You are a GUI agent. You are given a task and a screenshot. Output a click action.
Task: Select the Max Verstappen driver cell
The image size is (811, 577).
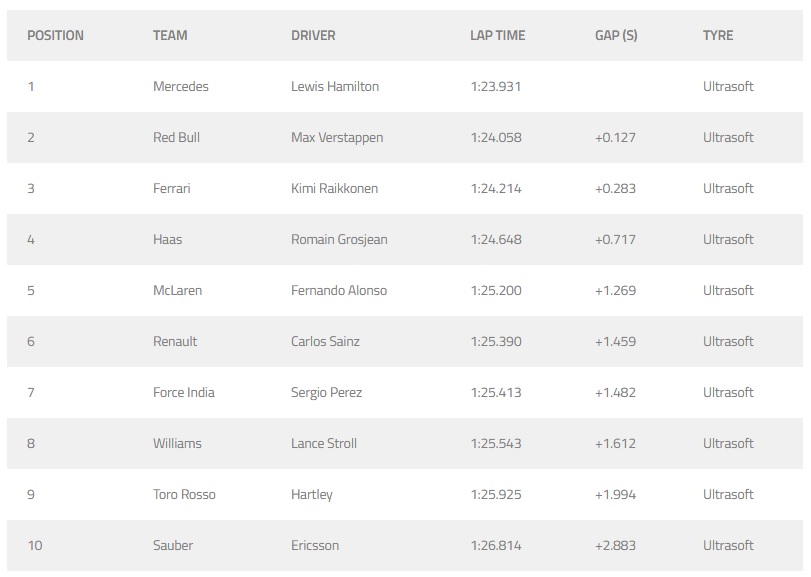click(x=337, y=138)
